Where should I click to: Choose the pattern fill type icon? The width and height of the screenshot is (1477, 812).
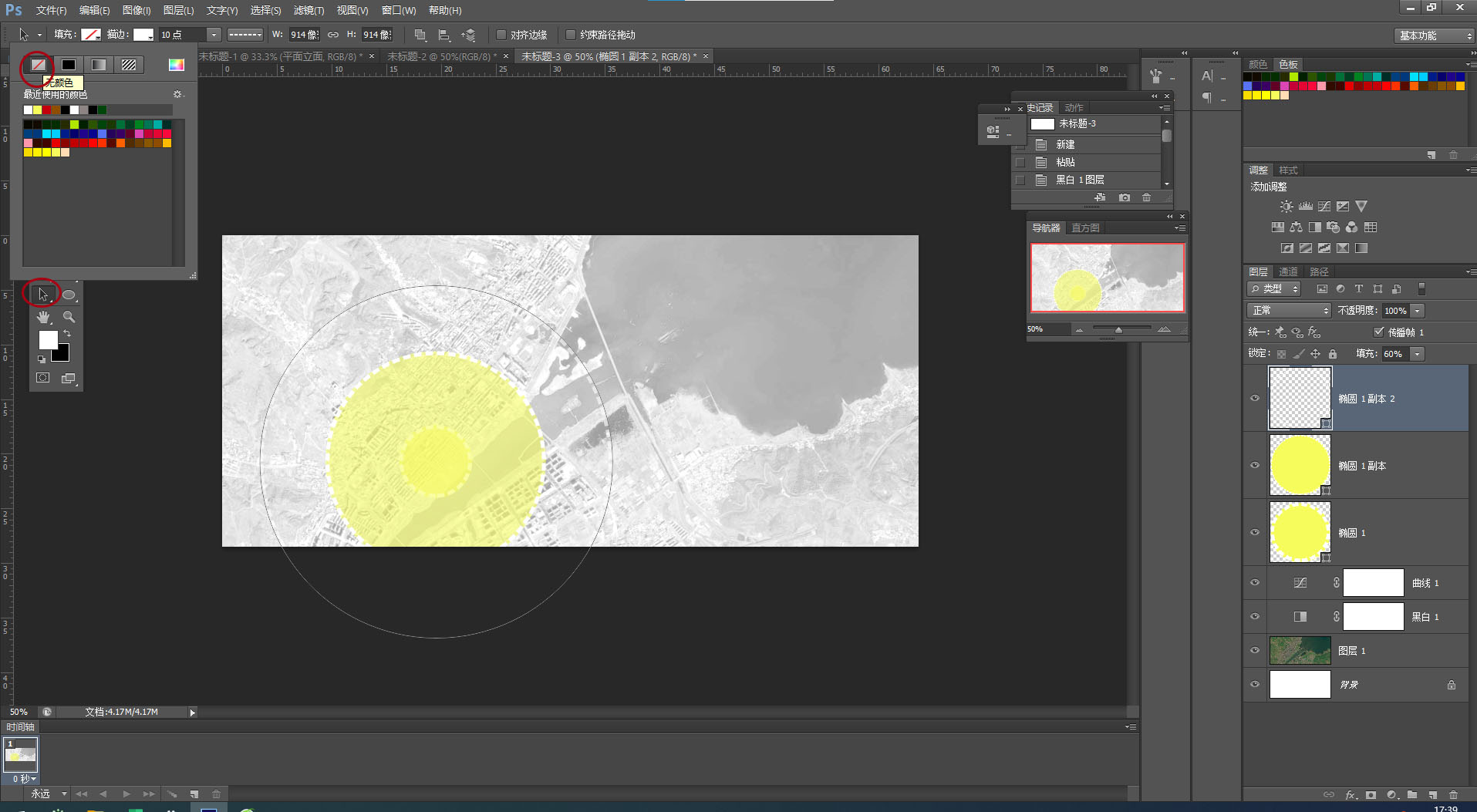point(129,65)
